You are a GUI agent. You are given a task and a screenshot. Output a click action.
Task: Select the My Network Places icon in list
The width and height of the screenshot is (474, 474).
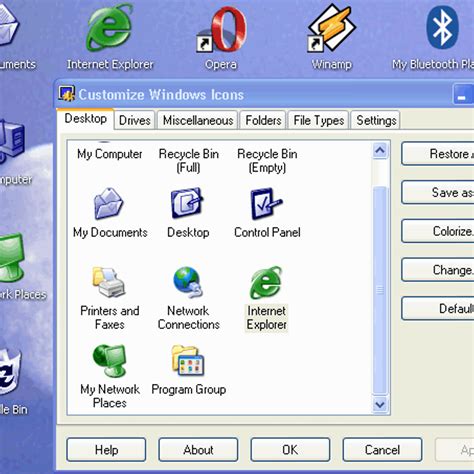109,361
